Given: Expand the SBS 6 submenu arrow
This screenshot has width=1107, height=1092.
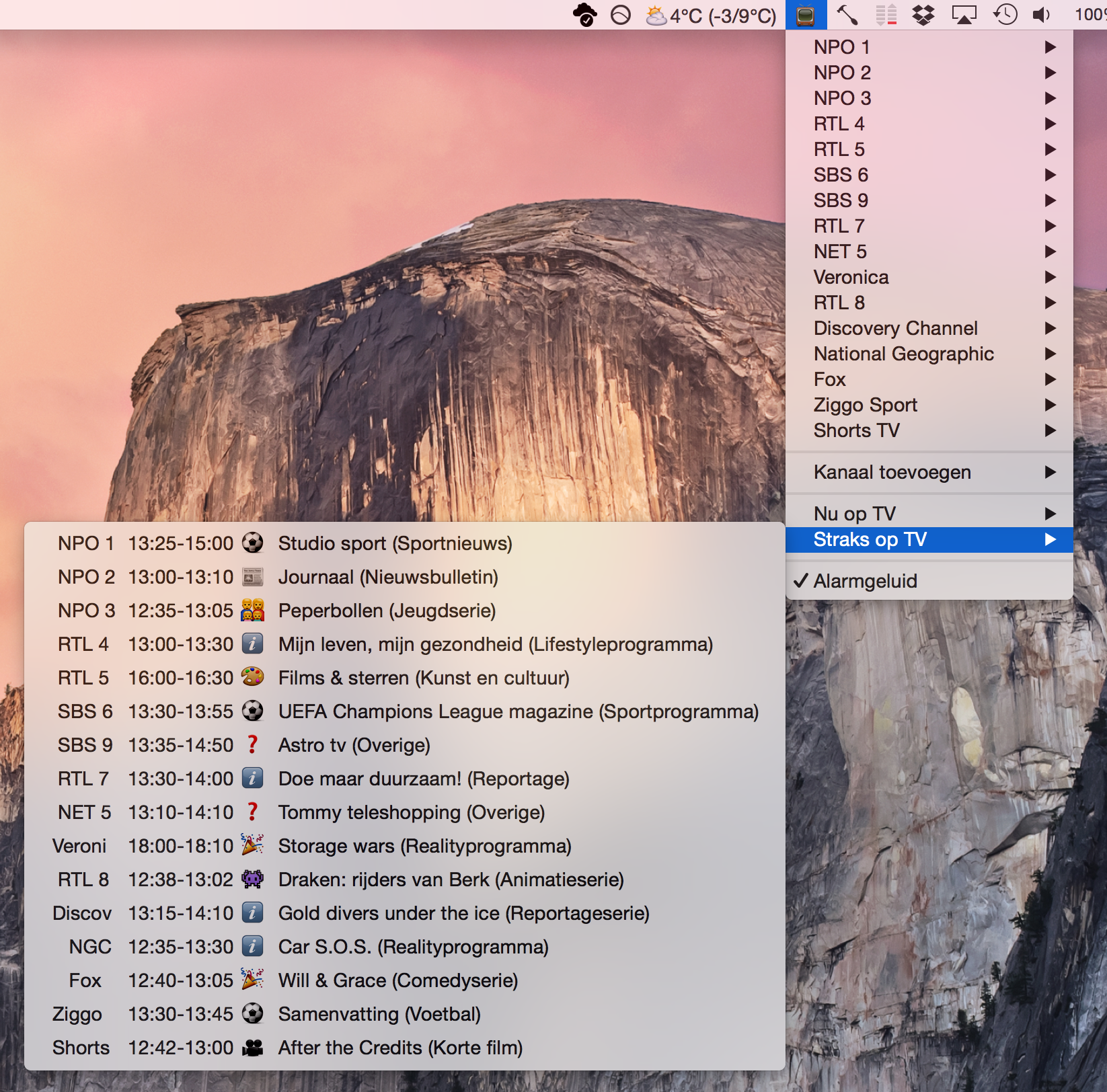Looking at the screenshot, I should (x=1051, y=175).
